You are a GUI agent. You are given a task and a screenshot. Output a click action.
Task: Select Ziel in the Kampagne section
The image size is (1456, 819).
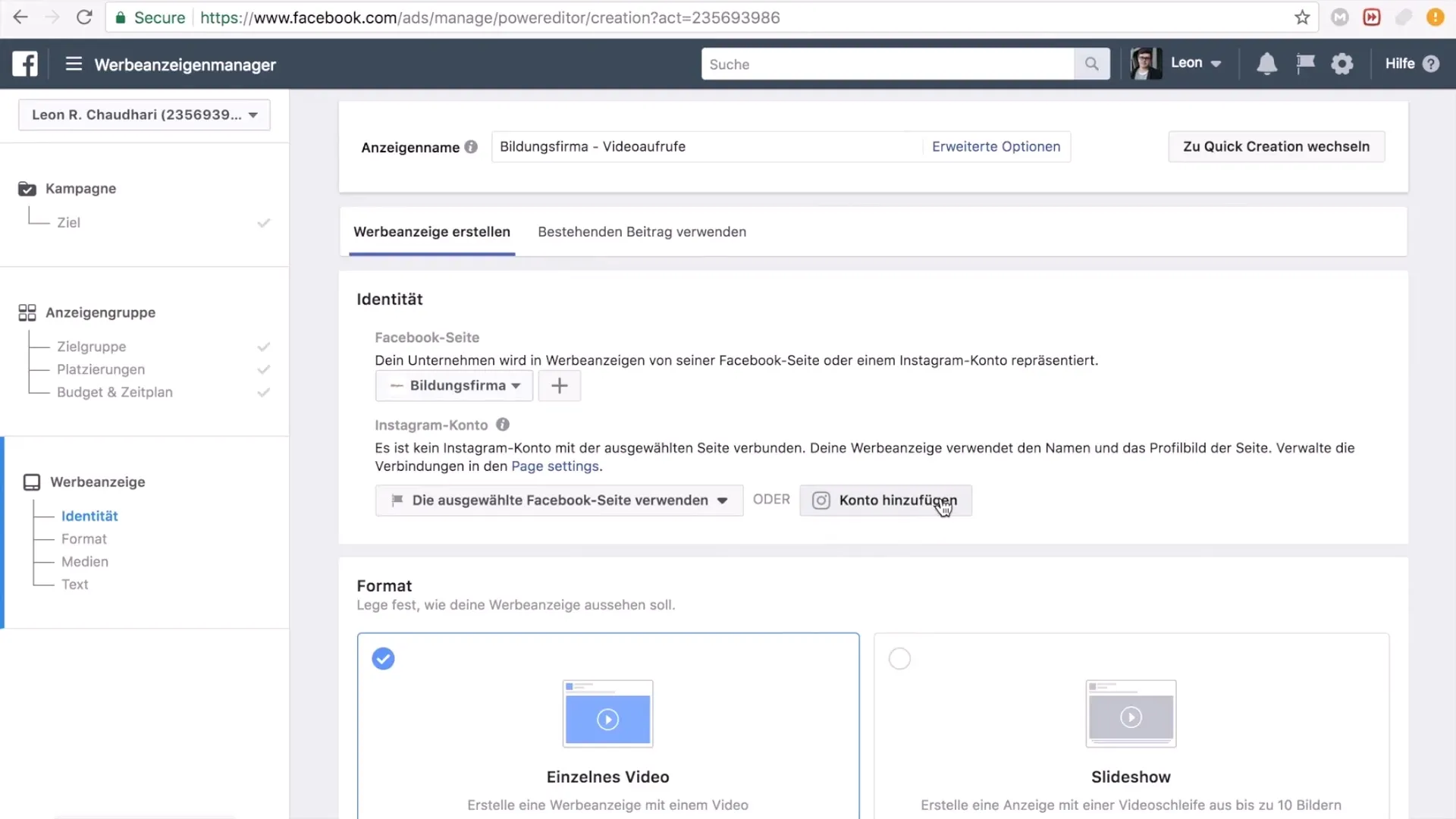pos(68,223)
